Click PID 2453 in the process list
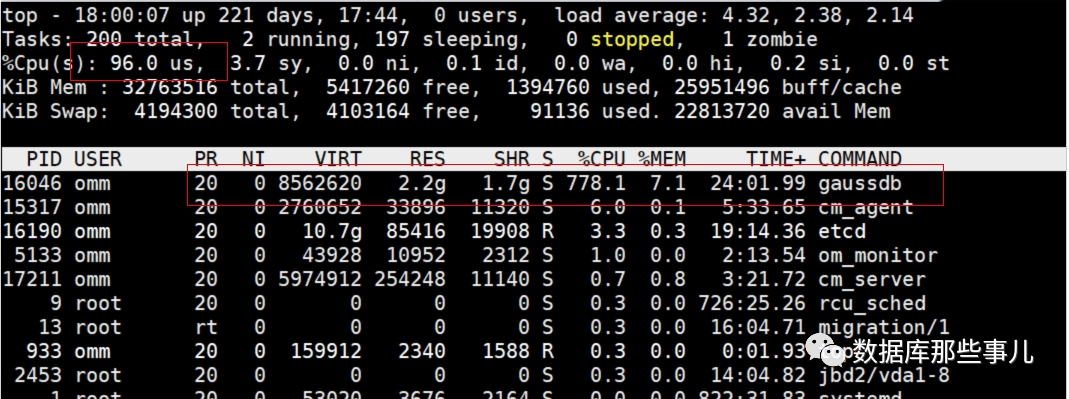This screenshot has height=399, width=1069. coord(38,375)
